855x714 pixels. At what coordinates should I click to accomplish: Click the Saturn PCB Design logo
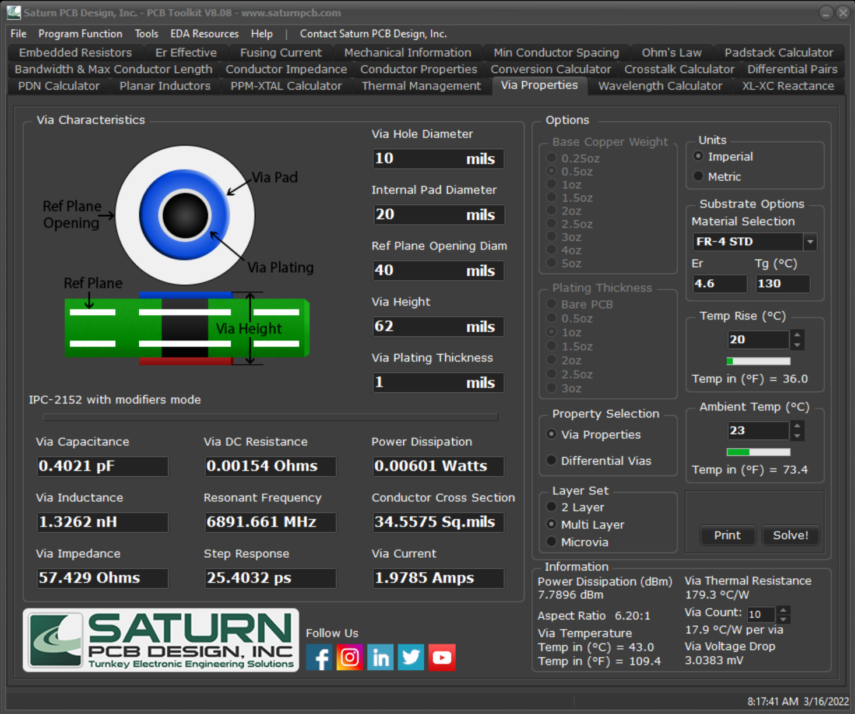point(160,640)
